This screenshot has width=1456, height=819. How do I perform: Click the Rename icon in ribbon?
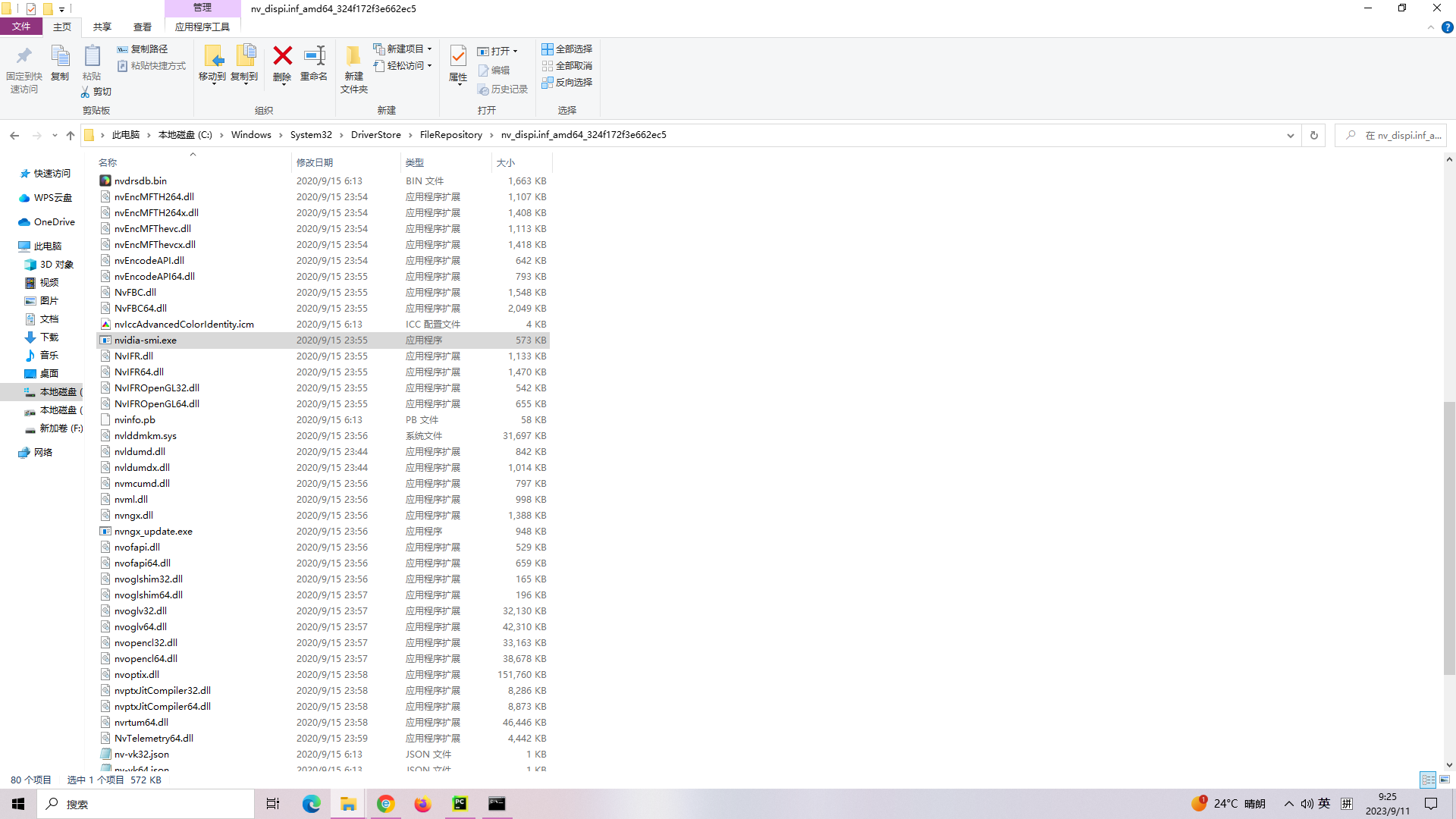pos(314,57)
